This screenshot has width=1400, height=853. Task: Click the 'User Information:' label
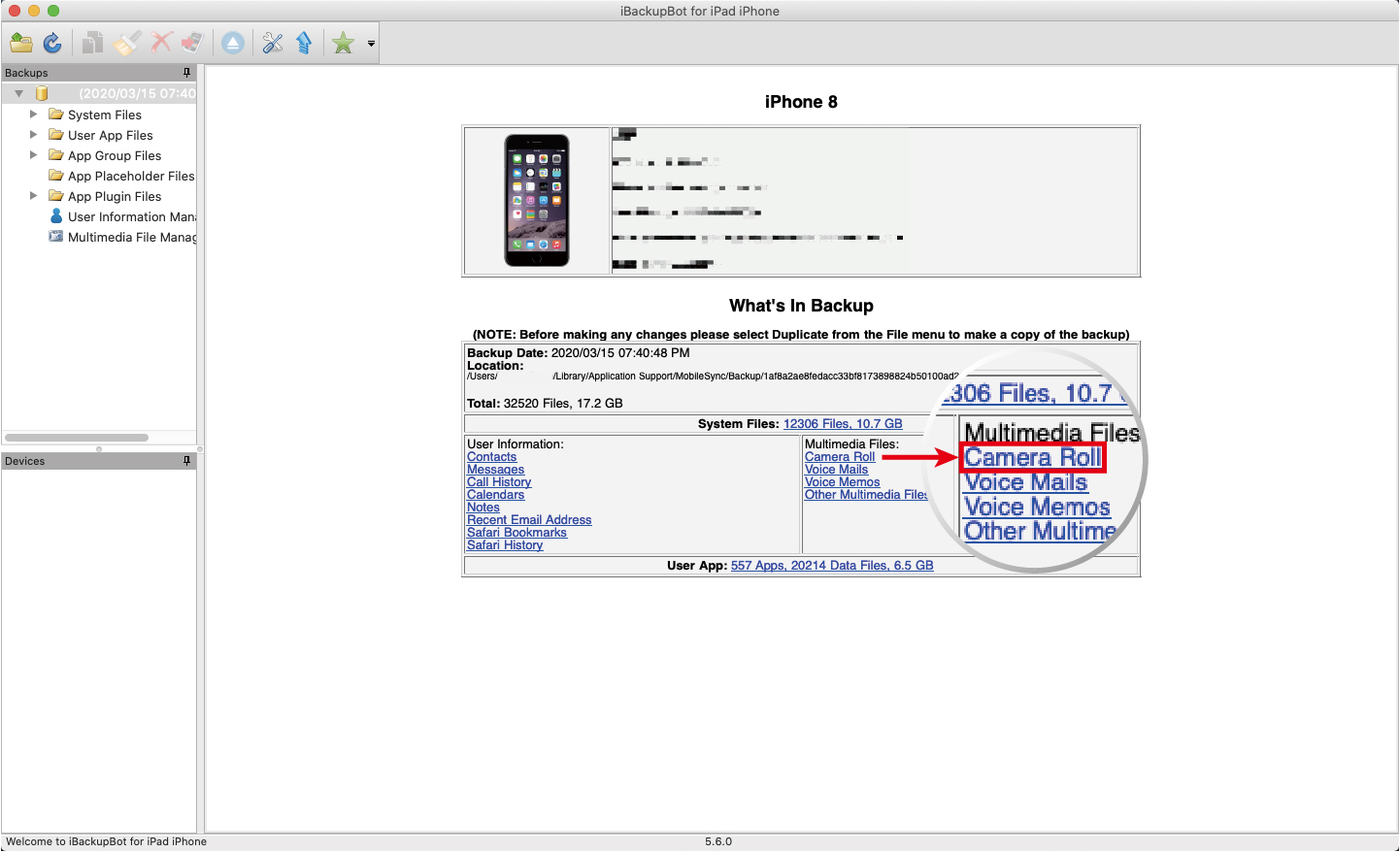point(516,444)
